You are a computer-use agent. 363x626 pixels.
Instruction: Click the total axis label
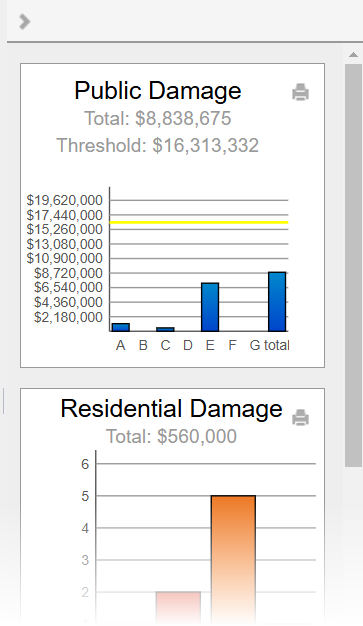[277, 345]
